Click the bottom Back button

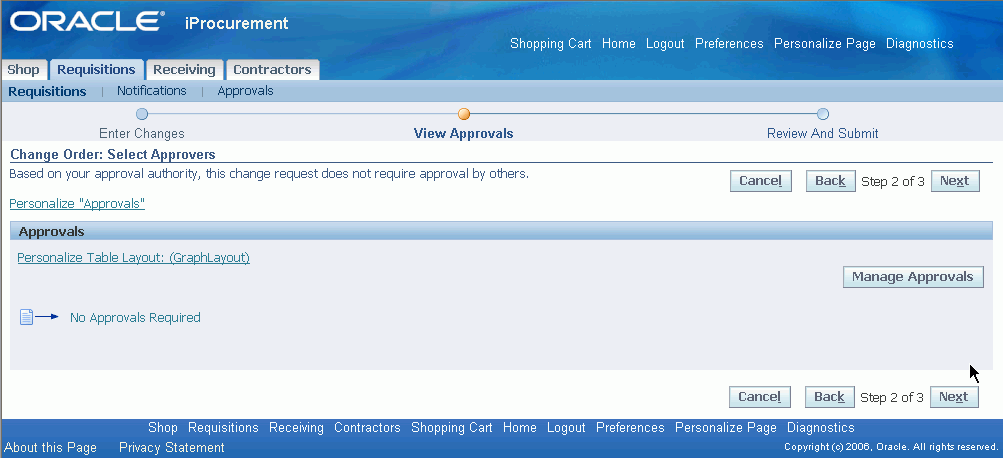point(830,397)
